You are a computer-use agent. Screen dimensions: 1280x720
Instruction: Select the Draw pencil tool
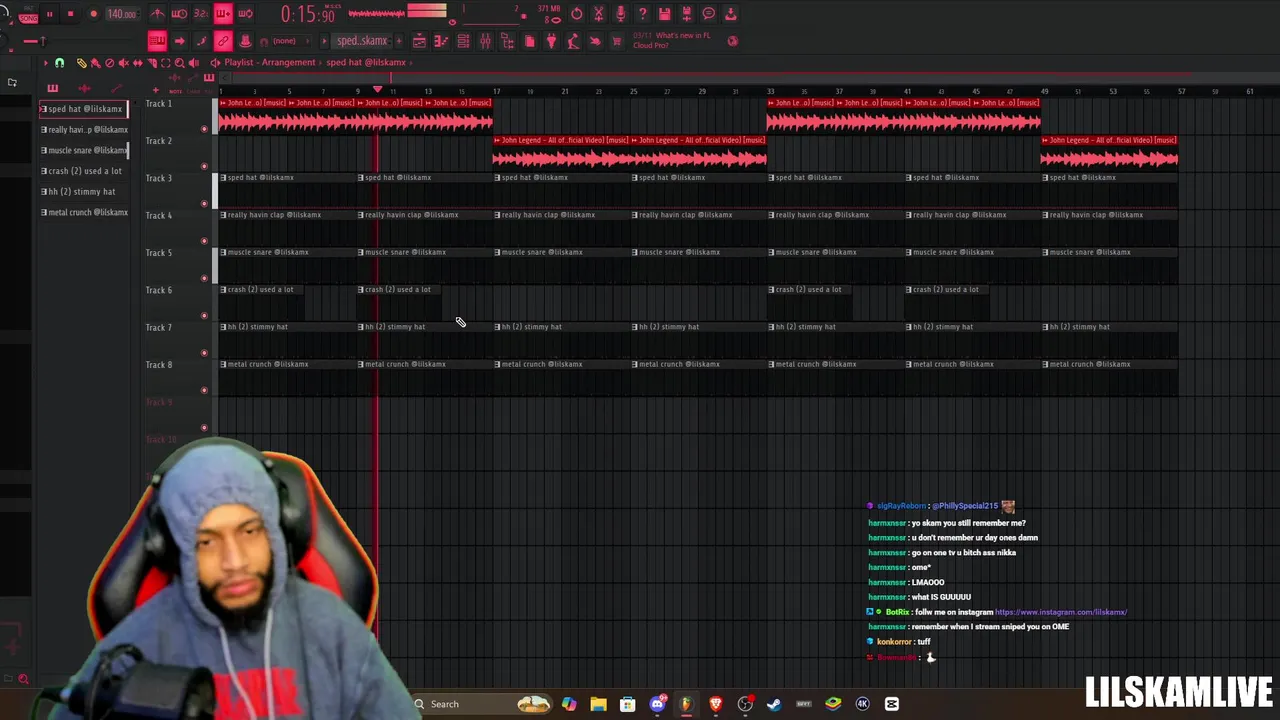[x=82, y=63]
